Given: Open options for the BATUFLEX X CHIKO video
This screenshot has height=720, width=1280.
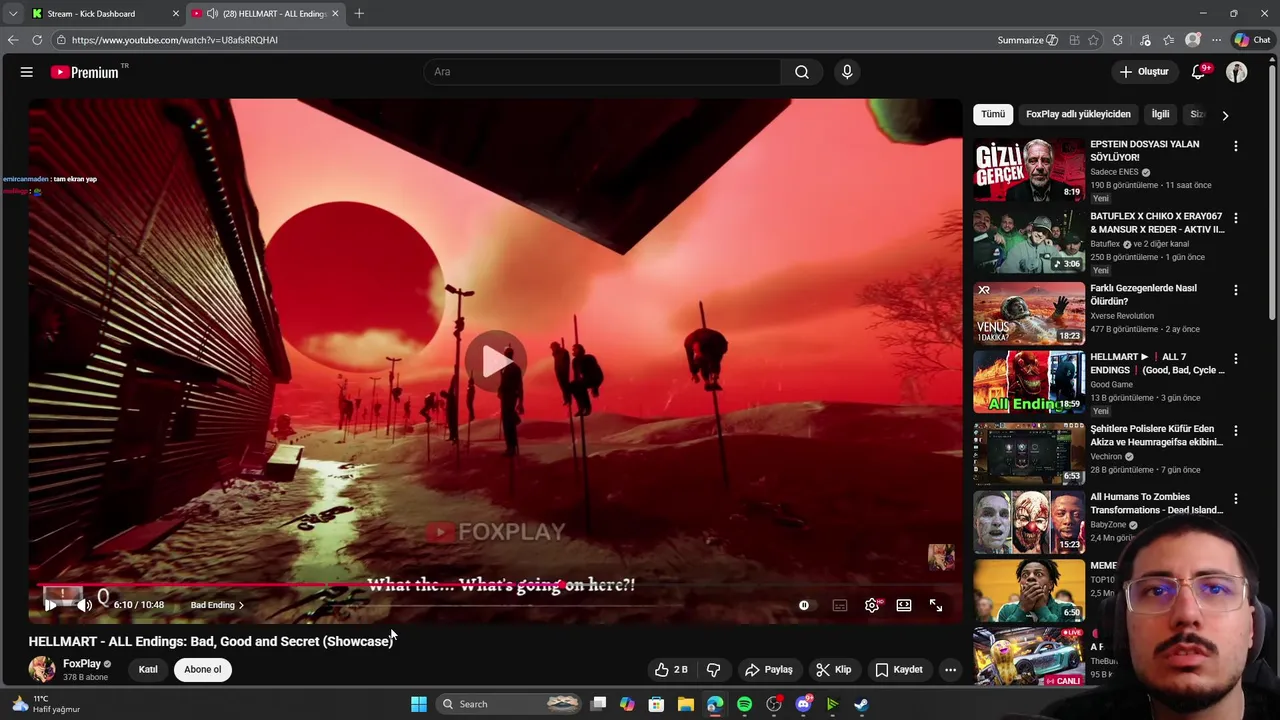Looking at the screenshot, I should click(x=1236, y=218).
